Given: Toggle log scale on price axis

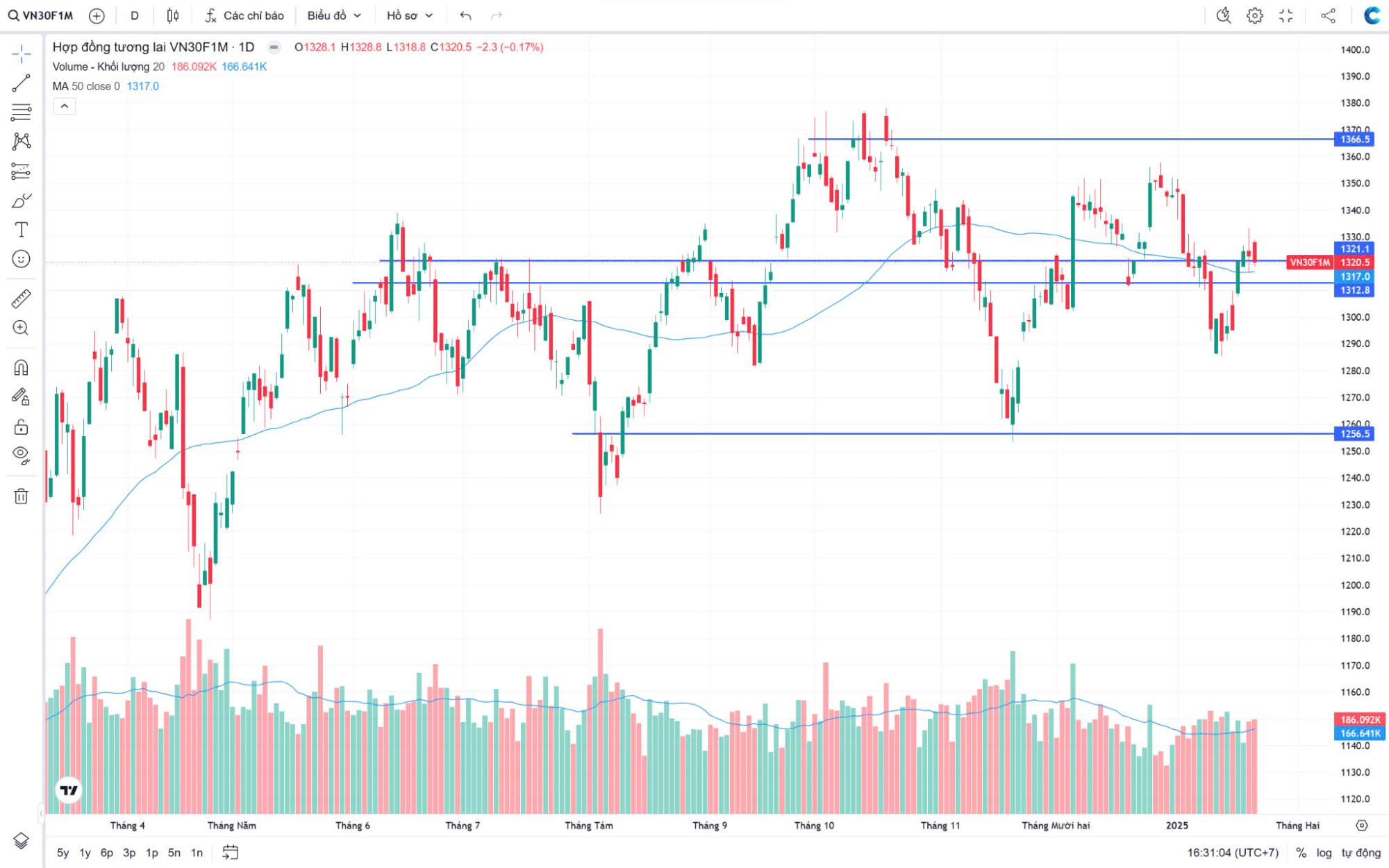Looking at the screenshot, I should point(1324,852).
